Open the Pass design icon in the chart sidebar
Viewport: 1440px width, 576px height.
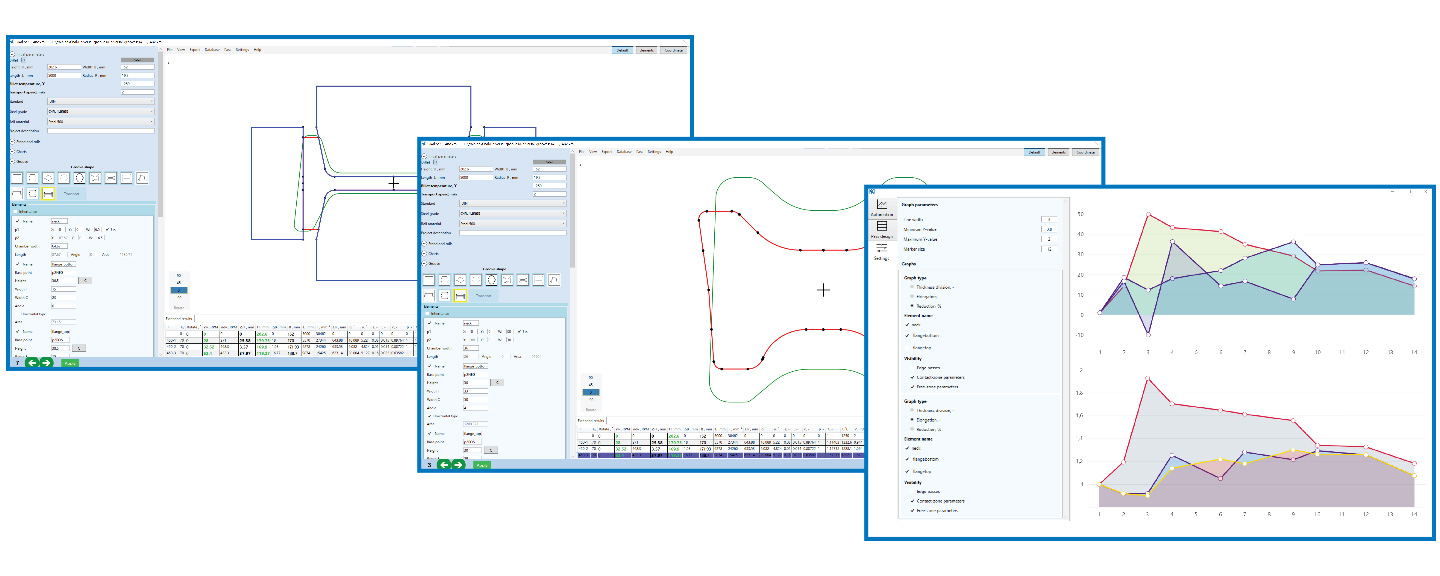[x=882, y=228]
